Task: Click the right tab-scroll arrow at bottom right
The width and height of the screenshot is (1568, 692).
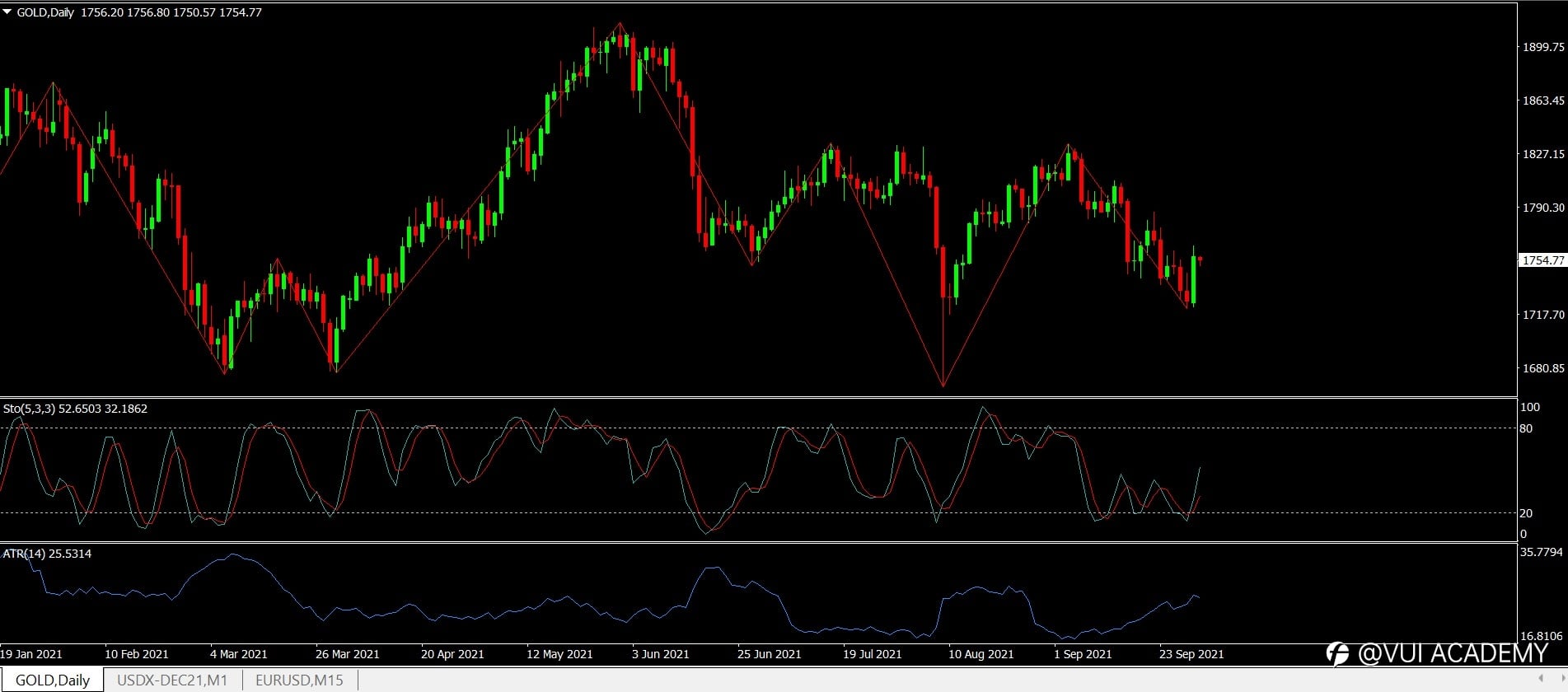Action: point(1562,679)
